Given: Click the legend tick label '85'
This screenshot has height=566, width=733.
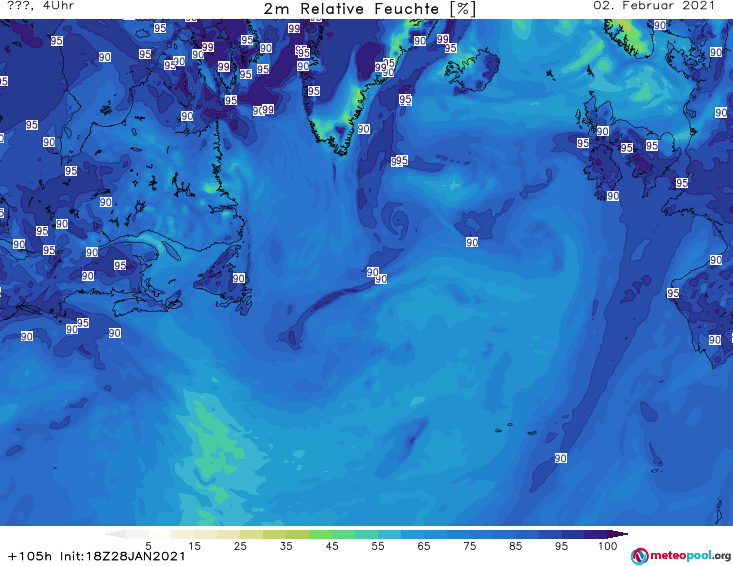Looking at the screenshot, I should (x=516, y=546).
